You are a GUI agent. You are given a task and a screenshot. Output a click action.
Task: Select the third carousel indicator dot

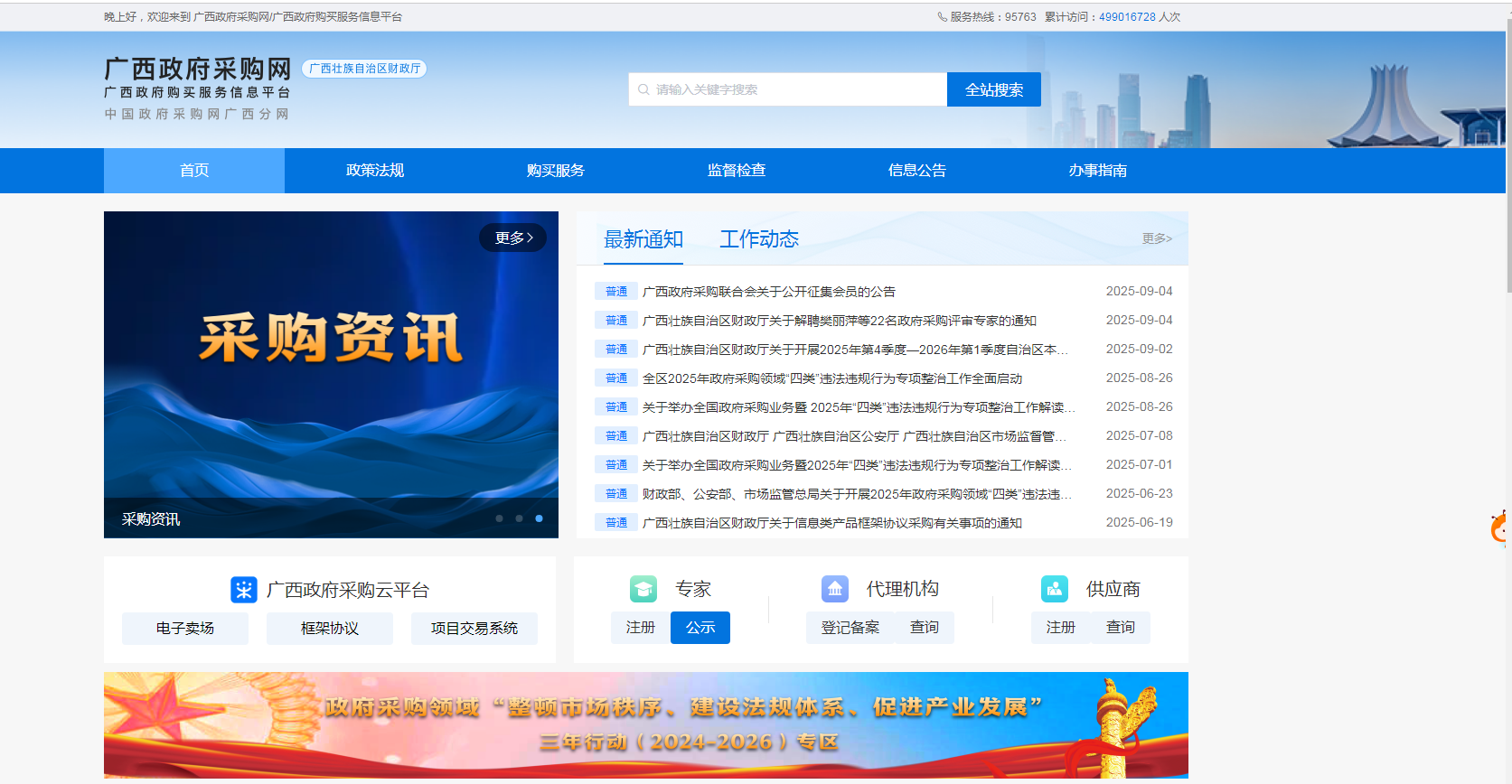click(539, 518)
